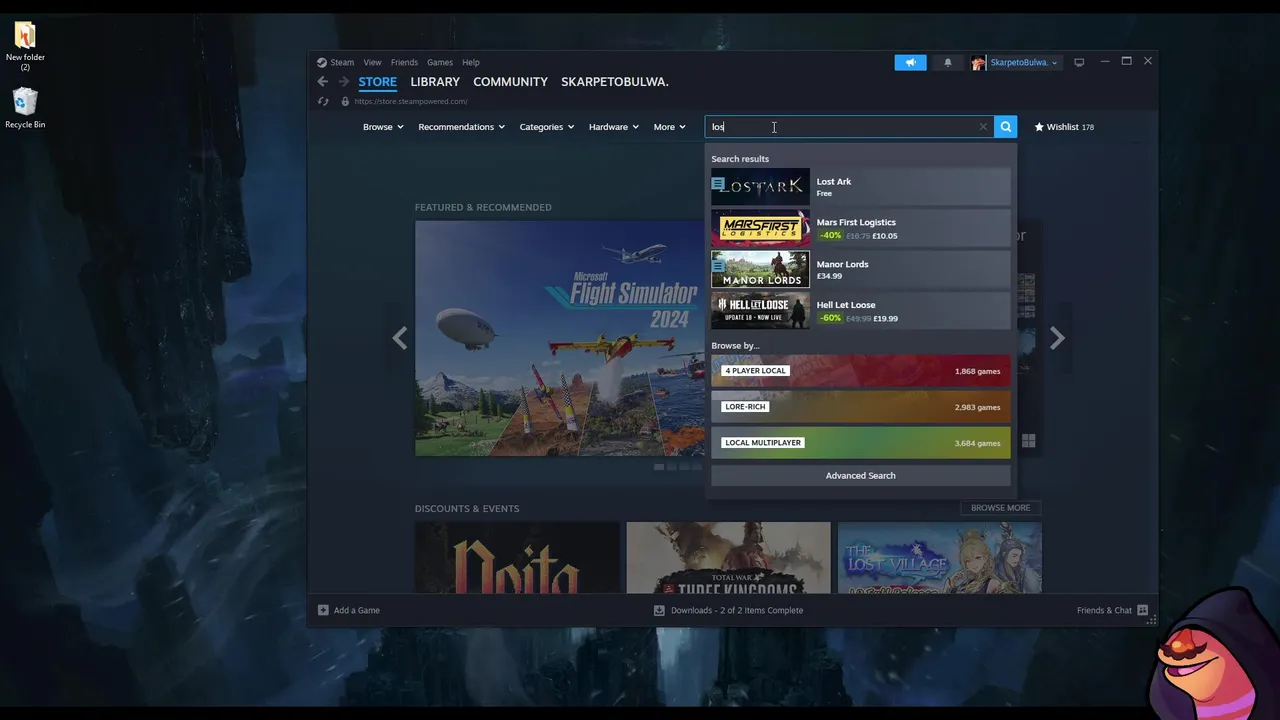Open the Steam menu
This screenshot has width=1280, height=720.
pos(342,62)
